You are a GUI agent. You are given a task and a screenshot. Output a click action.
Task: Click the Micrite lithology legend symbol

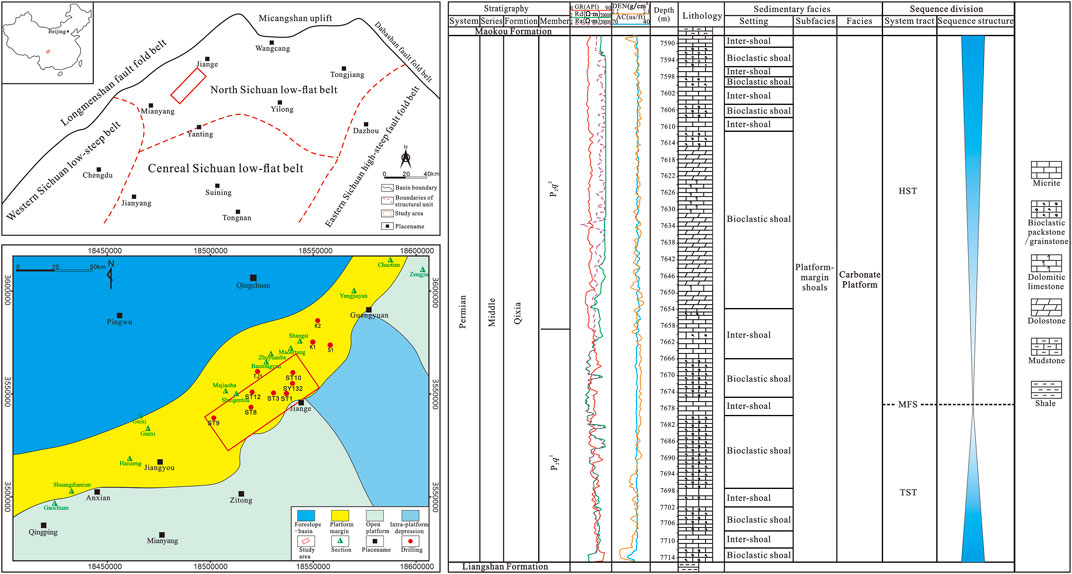click(1046, 169)
